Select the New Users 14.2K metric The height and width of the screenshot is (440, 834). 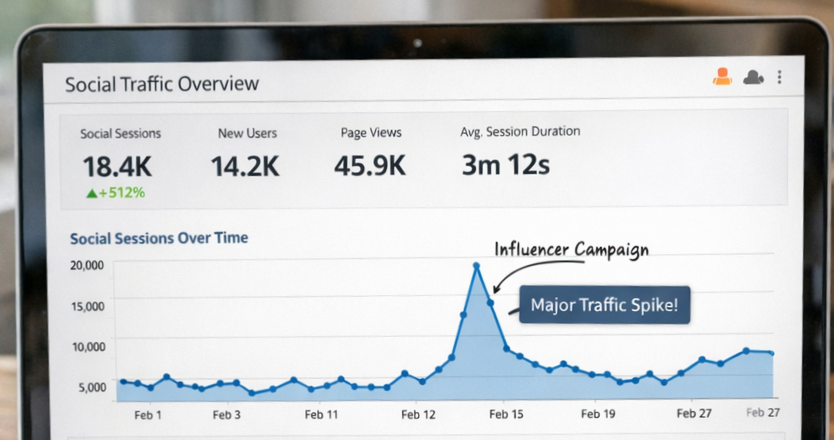[244, 165]
